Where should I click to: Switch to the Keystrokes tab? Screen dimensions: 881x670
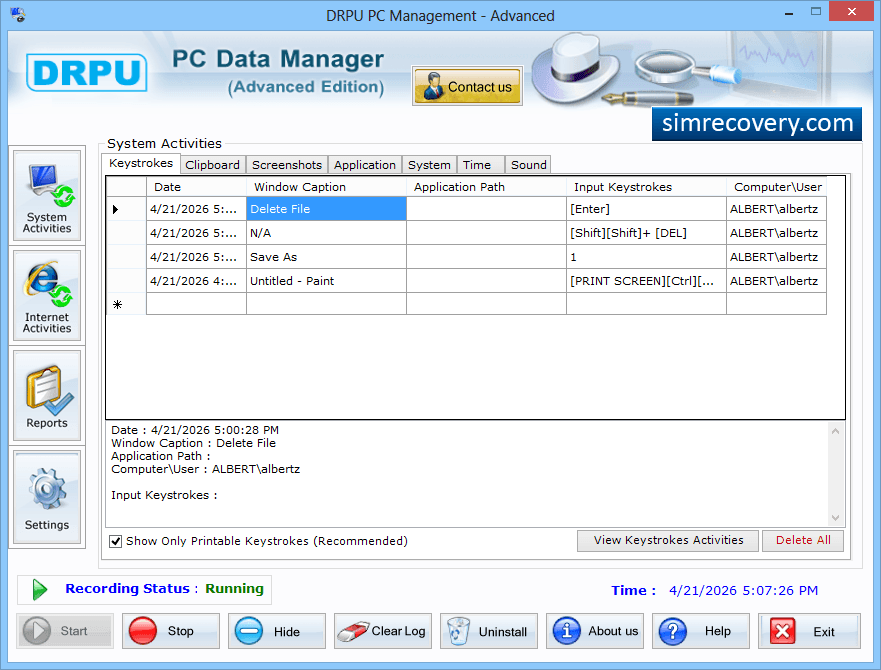(x=141, y=164)
